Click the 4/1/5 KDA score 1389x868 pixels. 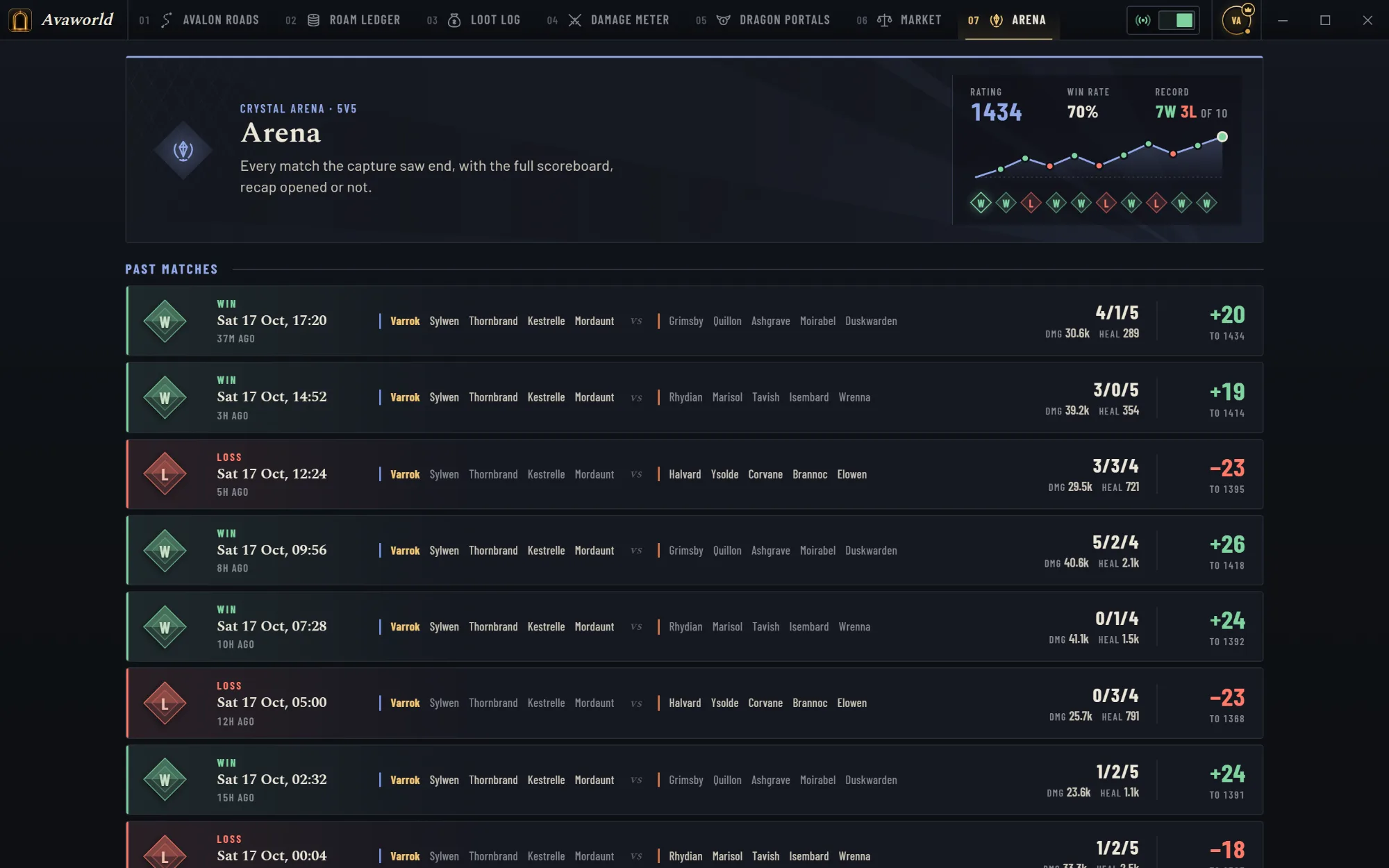[1117, 312]
